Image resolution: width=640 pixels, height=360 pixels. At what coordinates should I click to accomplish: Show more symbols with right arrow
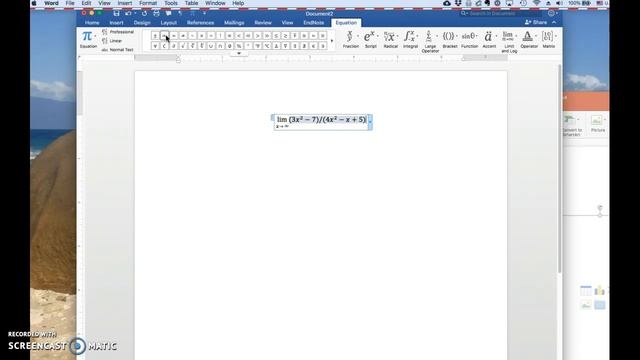tap(332, 41)
